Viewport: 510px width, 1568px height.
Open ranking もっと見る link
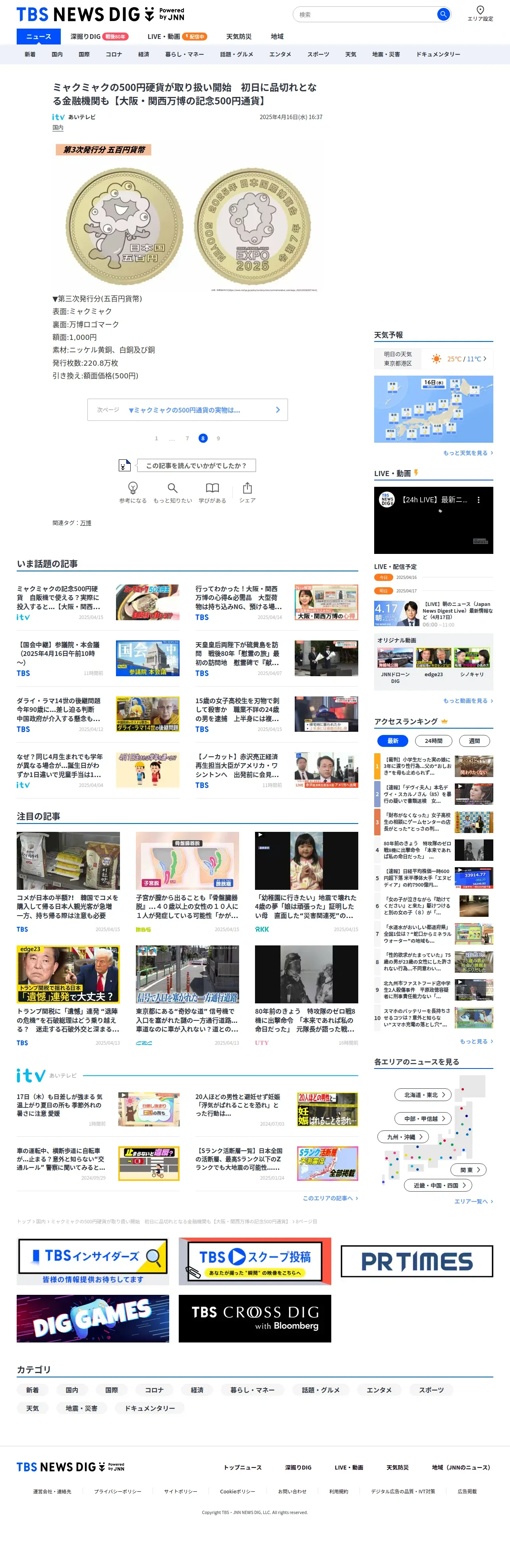point(477,1041)
